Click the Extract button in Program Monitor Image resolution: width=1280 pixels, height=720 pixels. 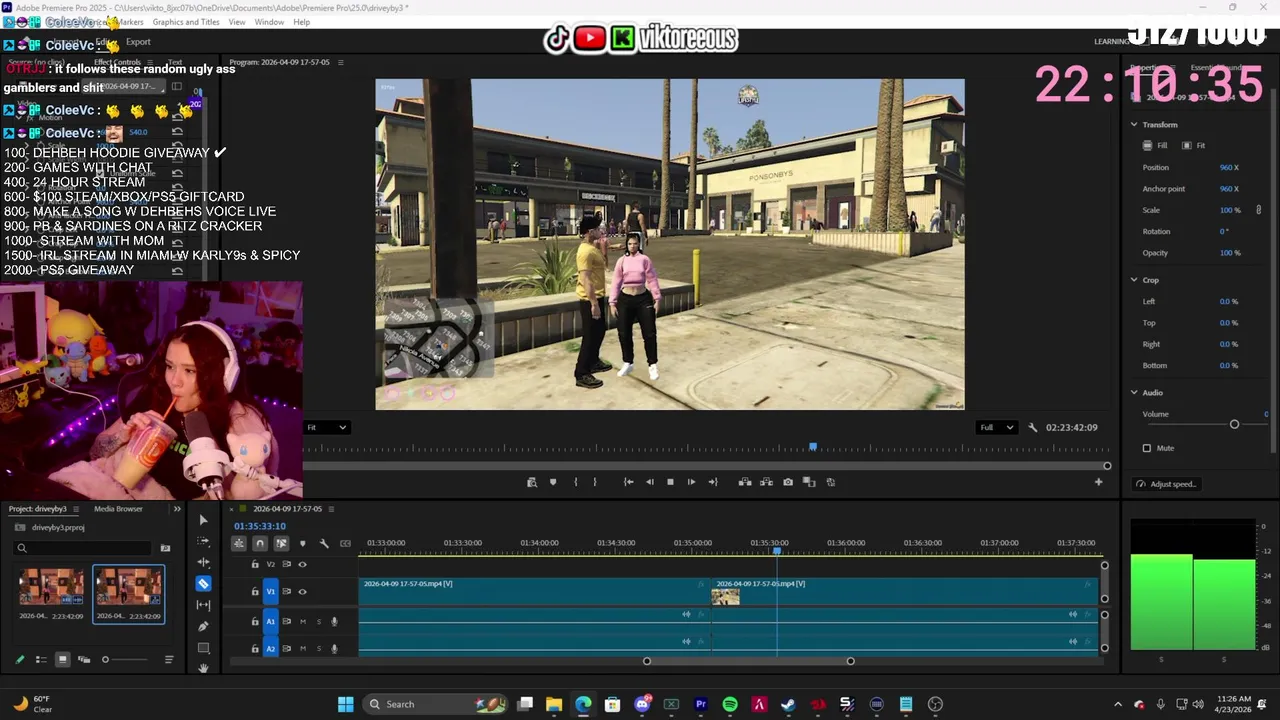click(766, 482)
